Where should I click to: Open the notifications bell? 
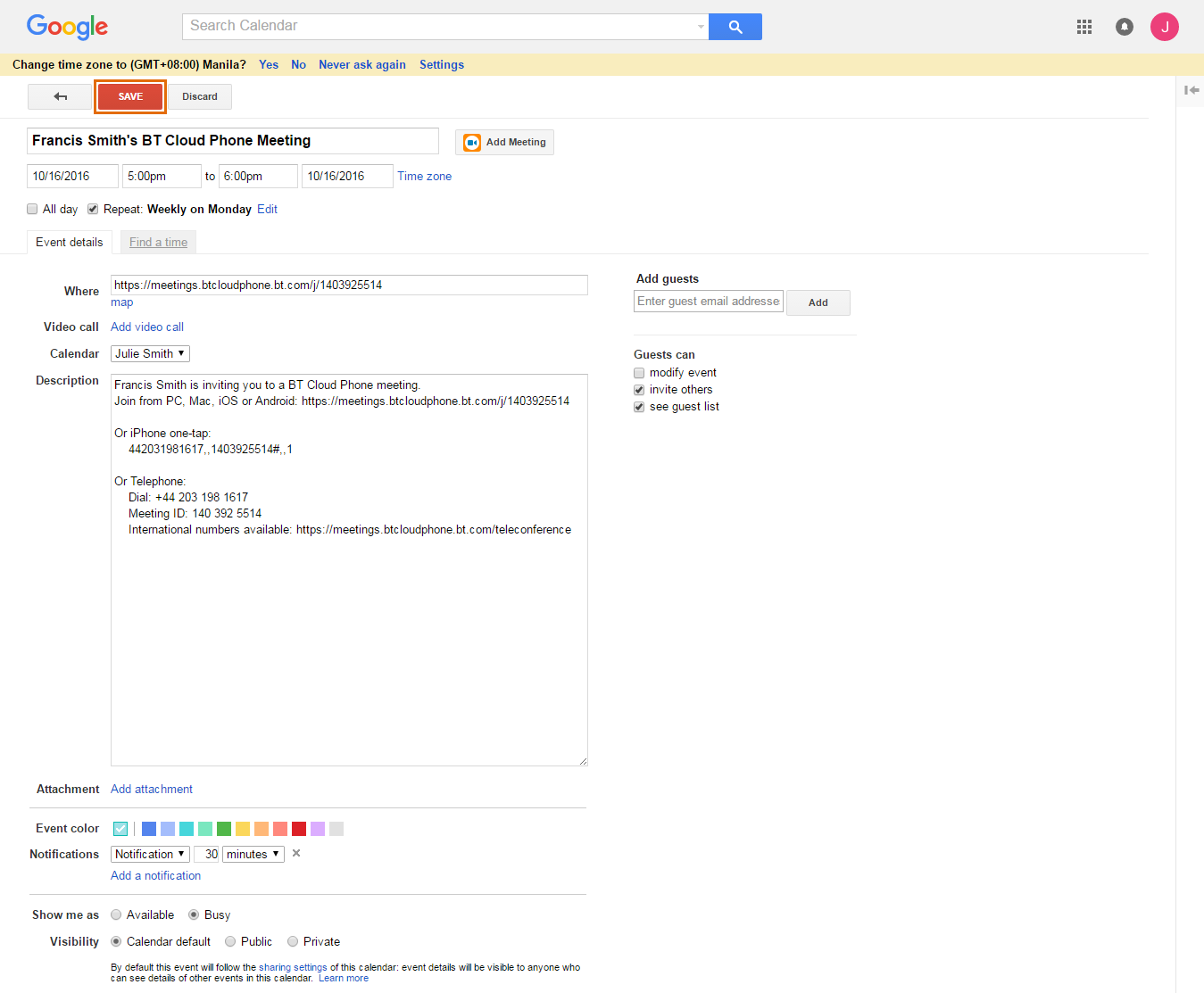click(1125, 27)
